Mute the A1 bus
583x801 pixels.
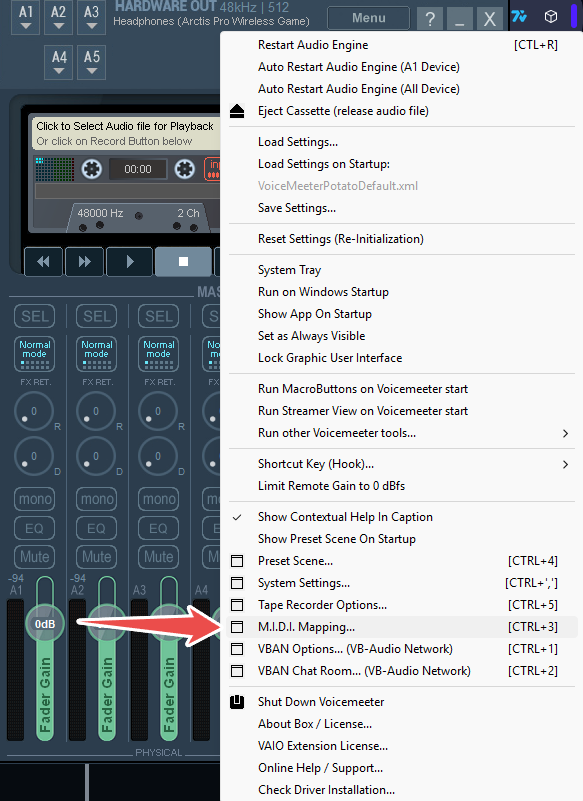pos(35,557)
